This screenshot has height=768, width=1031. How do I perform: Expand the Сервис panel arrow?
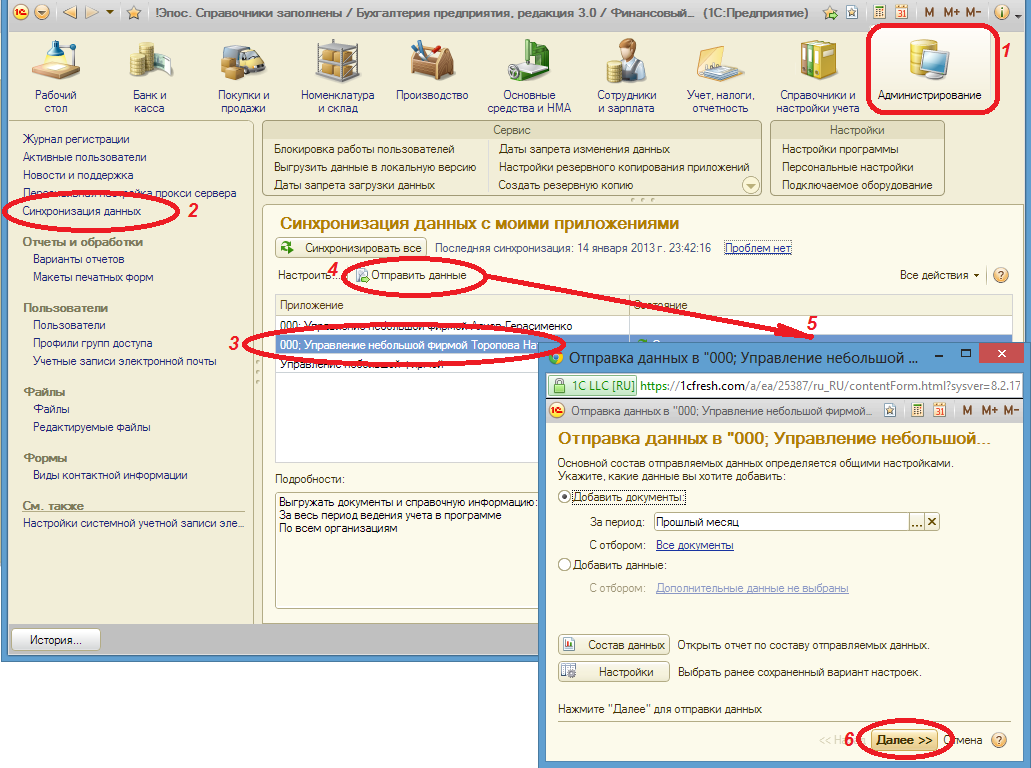750,185
